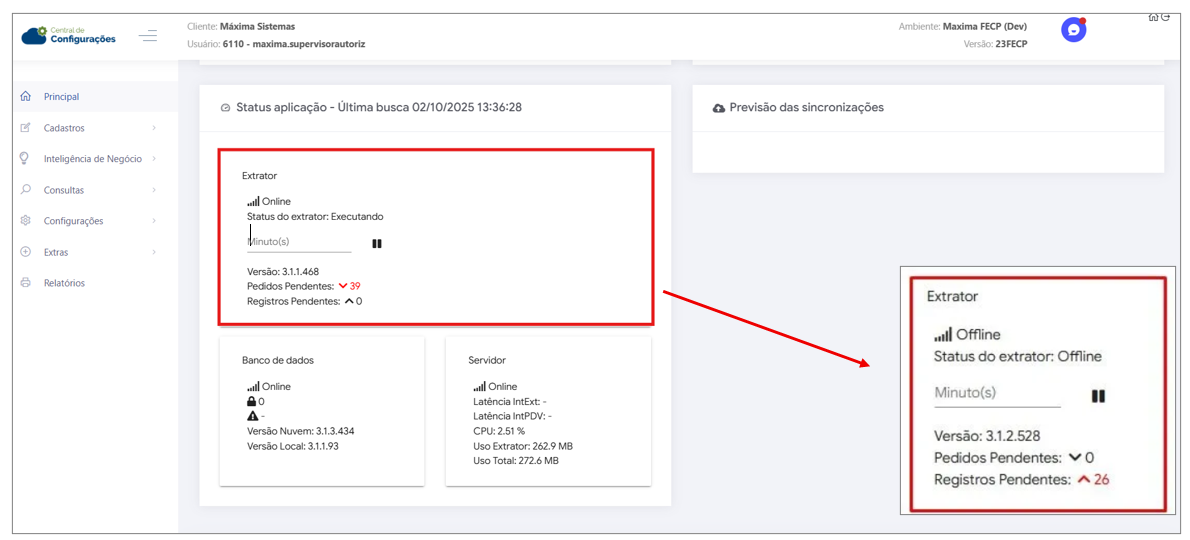Screen dimensions: 1190x540
Task: Select the text 'Versão: 3.1.2.528' in inset
Action: point(987,436)
